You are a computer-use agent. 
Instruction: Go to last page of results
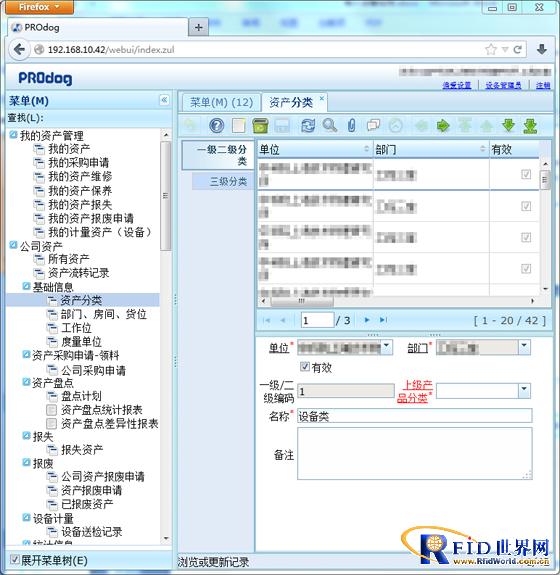[x=383, y=320]
